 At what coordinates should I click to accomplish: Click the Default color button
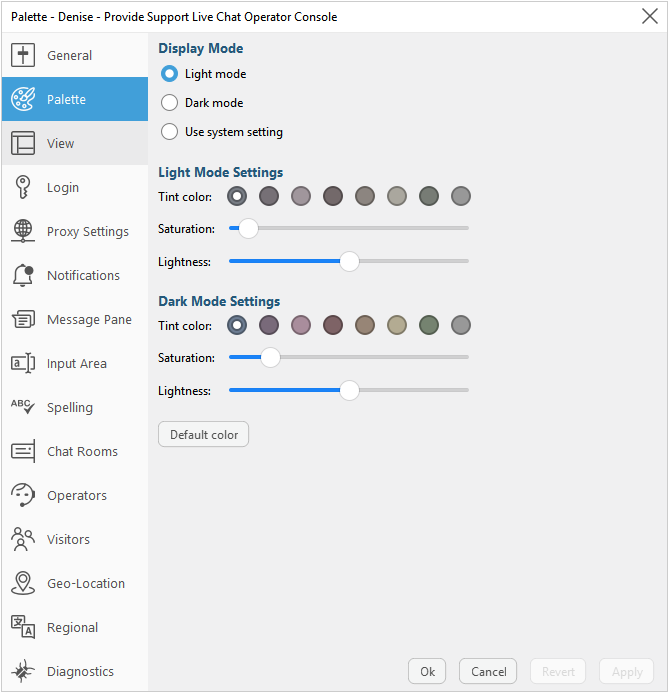[204, 434]
